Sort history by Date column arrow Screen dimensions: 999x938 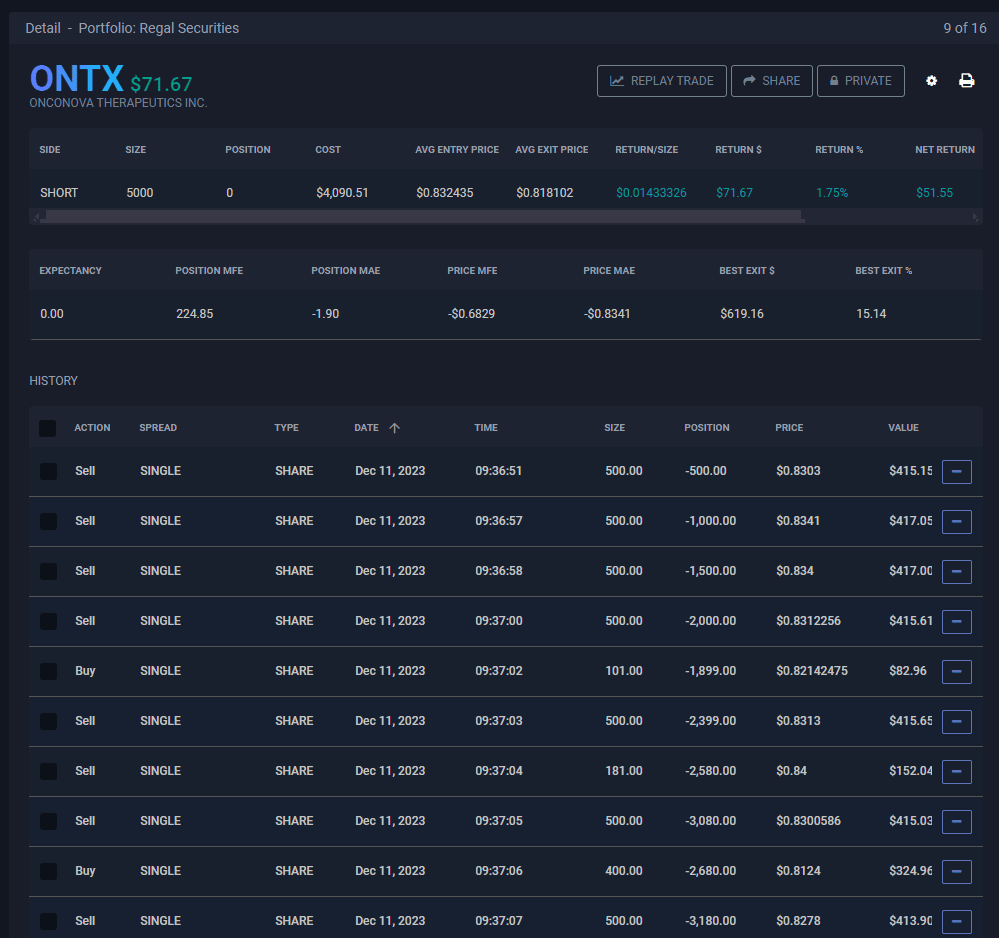[x=394, y=428]
